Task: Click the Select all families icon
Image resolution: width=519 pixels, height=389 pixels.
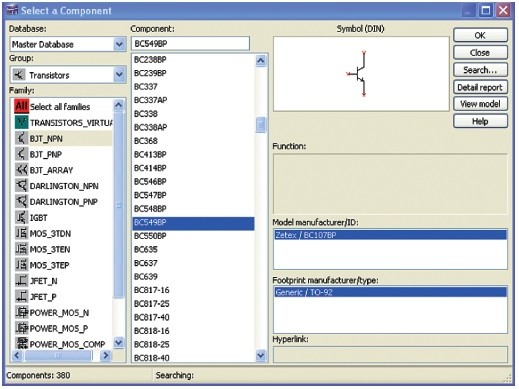Action: point(21,106)
